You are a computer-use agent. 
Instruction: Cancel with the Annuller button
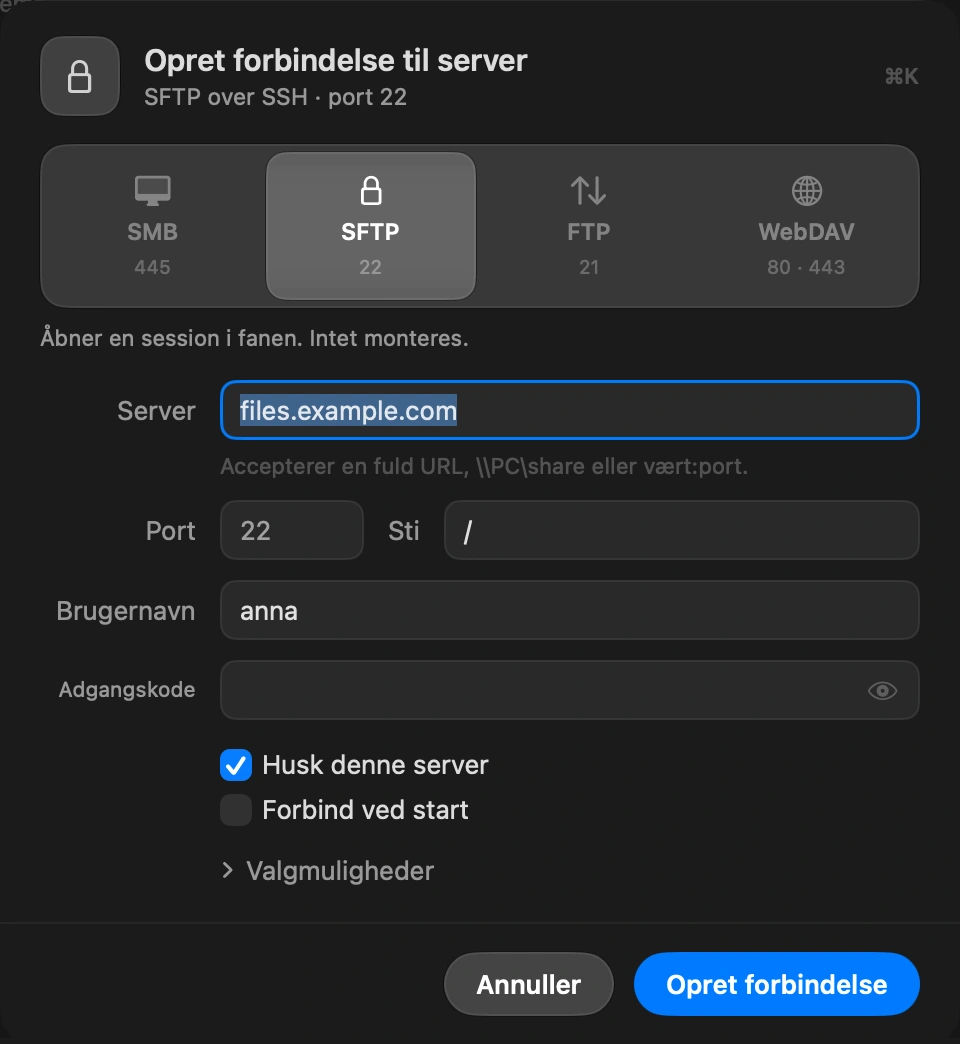(x=529, y=984)
